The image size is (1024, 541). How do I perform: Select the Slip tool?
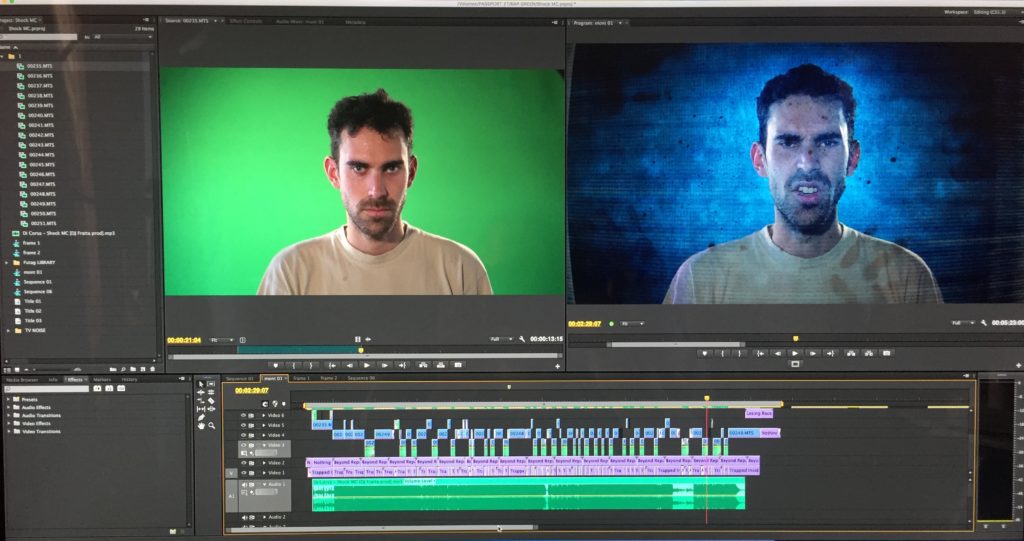(201, 409)
